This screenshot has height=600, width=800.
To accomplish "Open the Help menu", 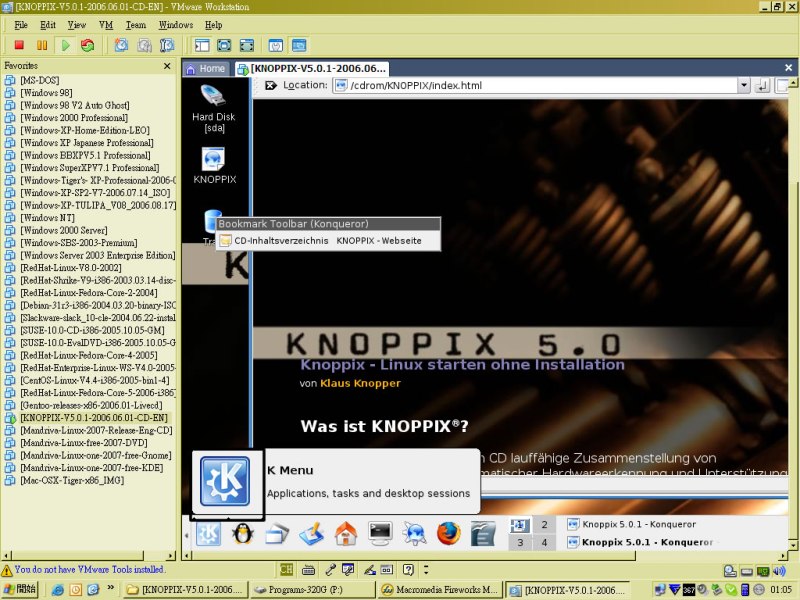I will 213,25.
